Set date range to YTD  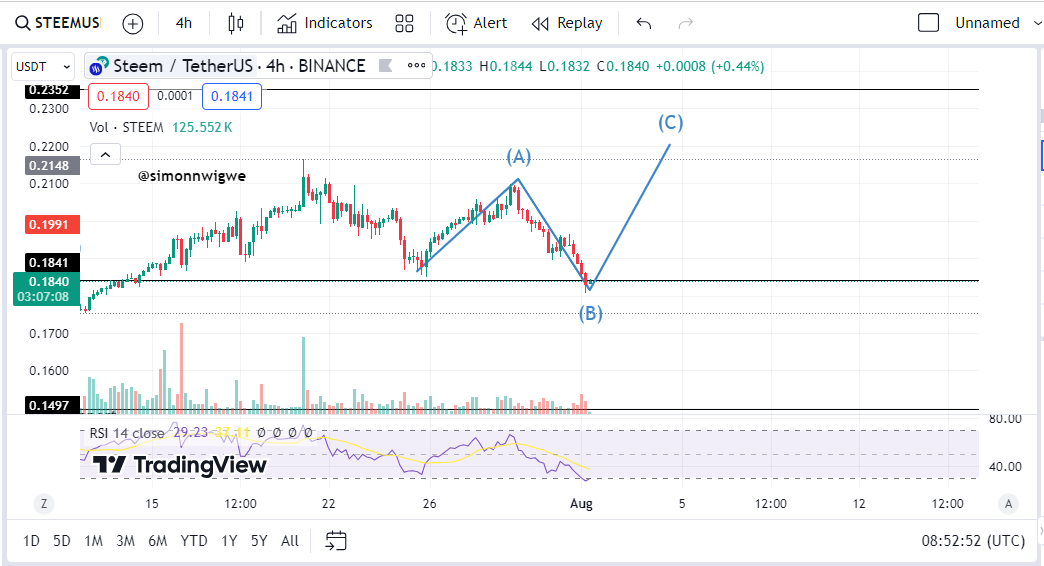[194, 541]
